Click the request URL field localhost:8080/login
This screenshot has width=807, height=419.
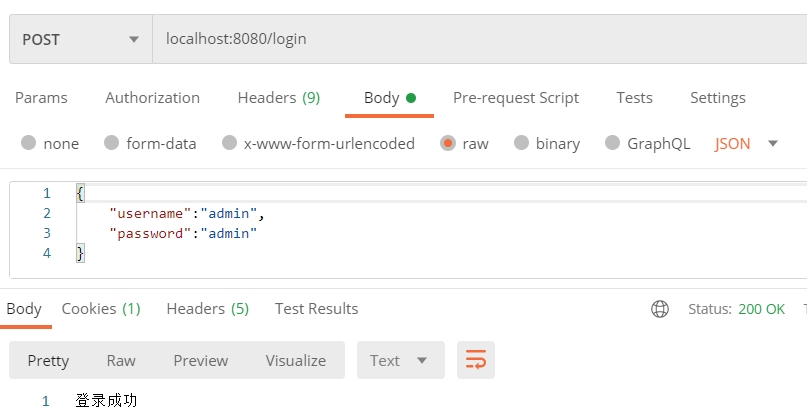480,39
